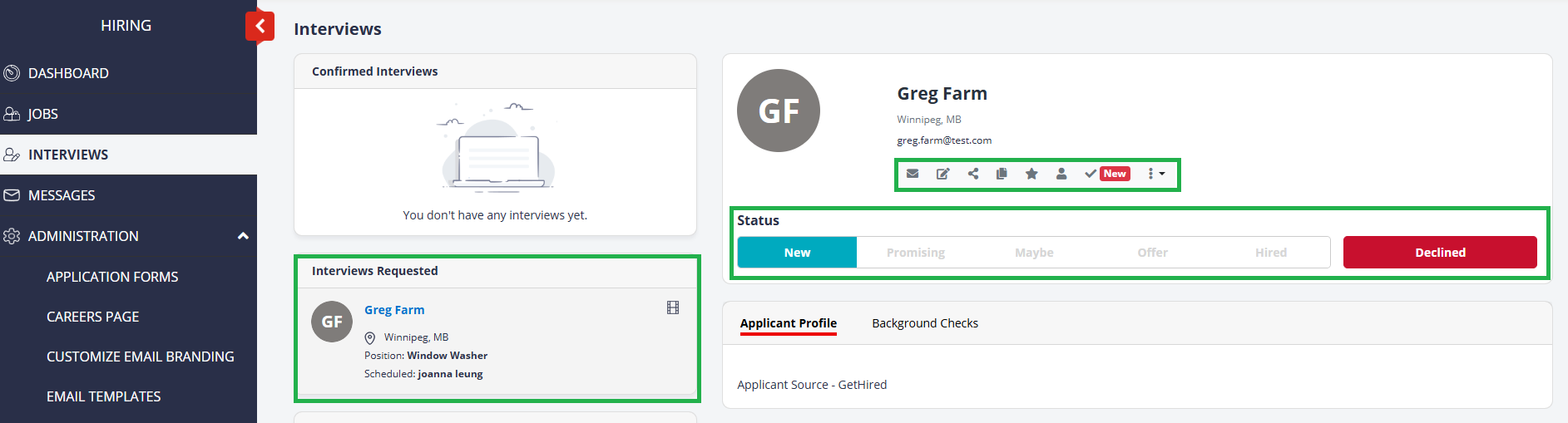
Task: Set applicant status to Promising
Action: (x=915, y=253)
